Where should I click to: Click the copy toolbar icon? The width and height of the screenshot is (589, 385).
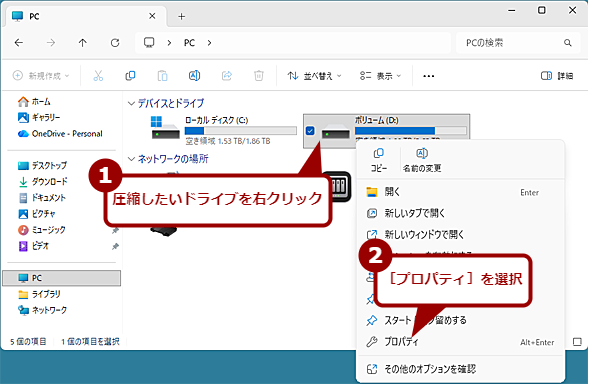[130, 76]
